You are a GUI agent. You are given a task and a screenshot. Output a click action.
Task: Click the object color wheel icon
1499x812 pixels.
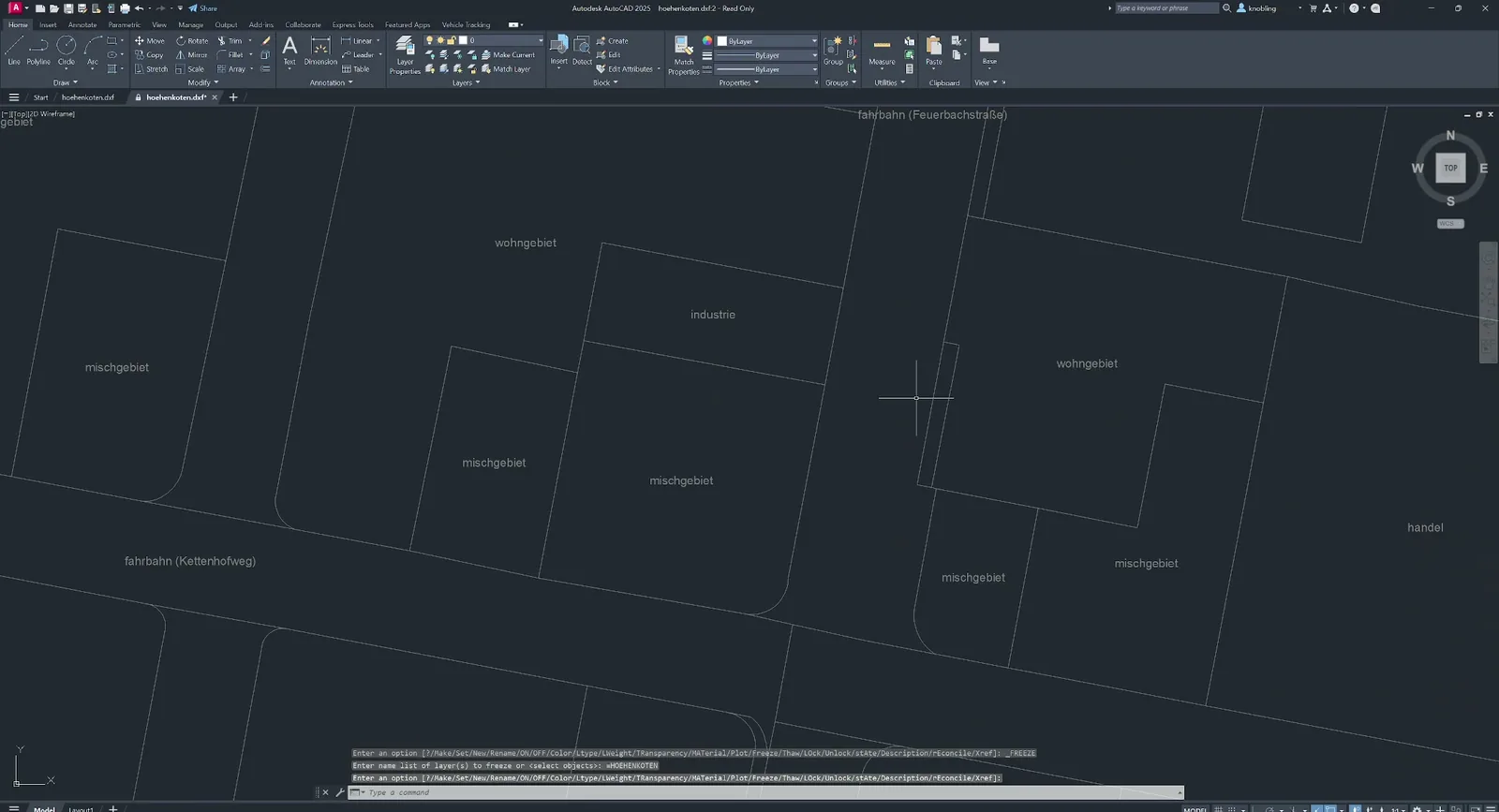[x=707, y=41]
